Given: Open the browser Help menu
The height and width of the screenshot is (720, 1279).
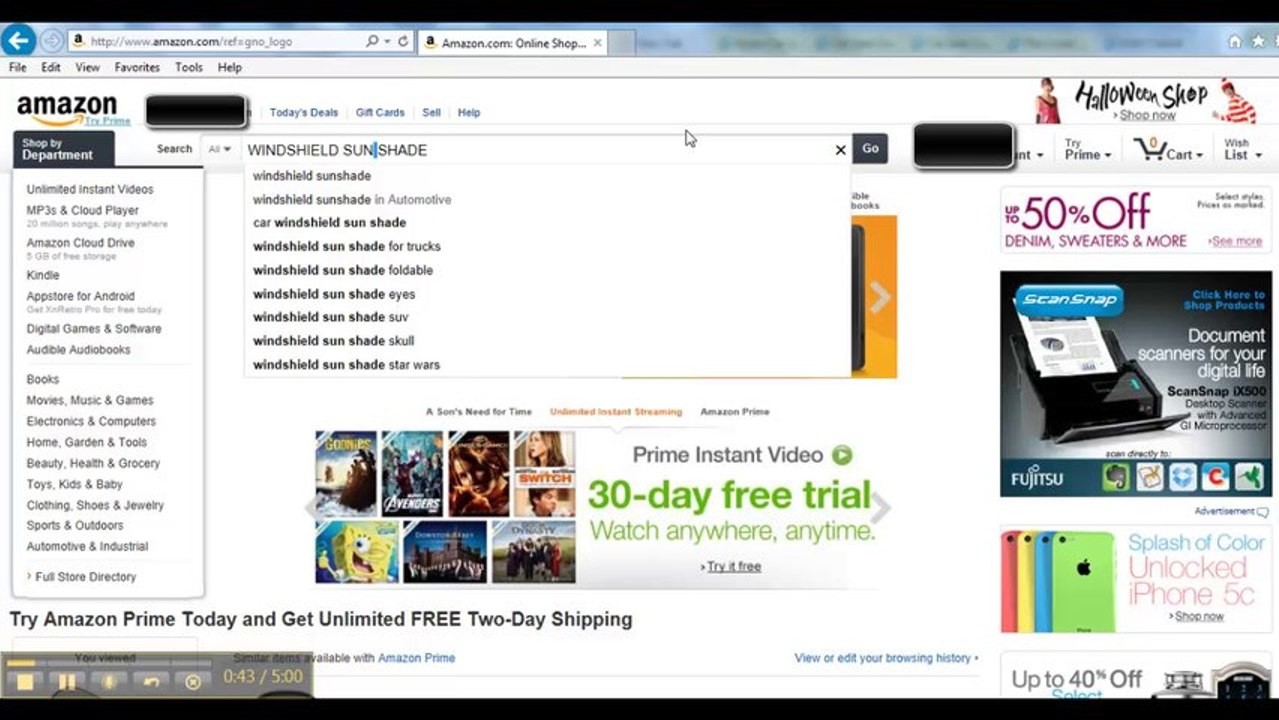Looking at the screenshot, I should click(x=230, y=68).
